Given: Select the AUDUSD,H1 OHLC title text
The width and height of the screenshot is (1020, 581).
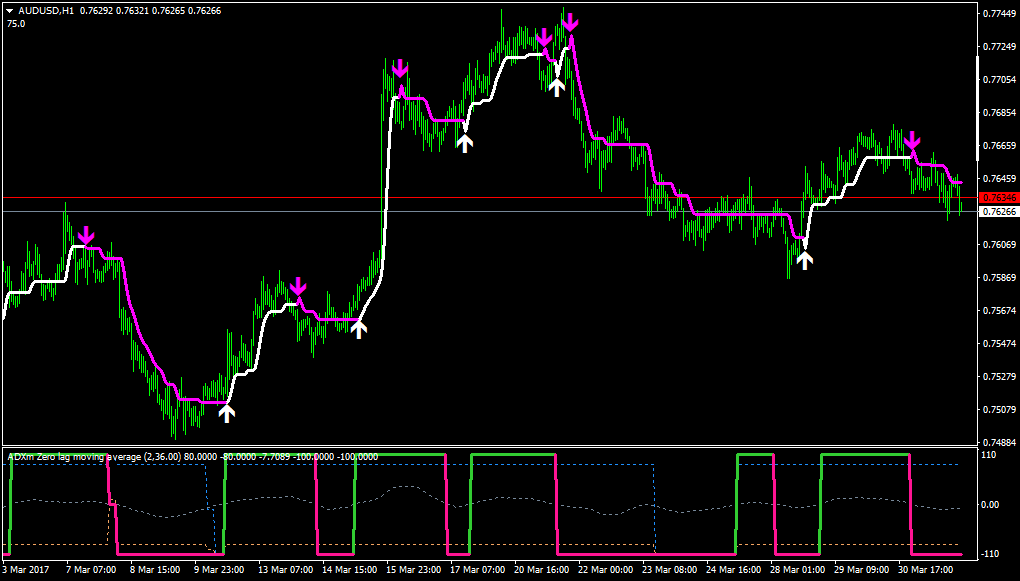Looking at the screenshot, I should 118,10.
